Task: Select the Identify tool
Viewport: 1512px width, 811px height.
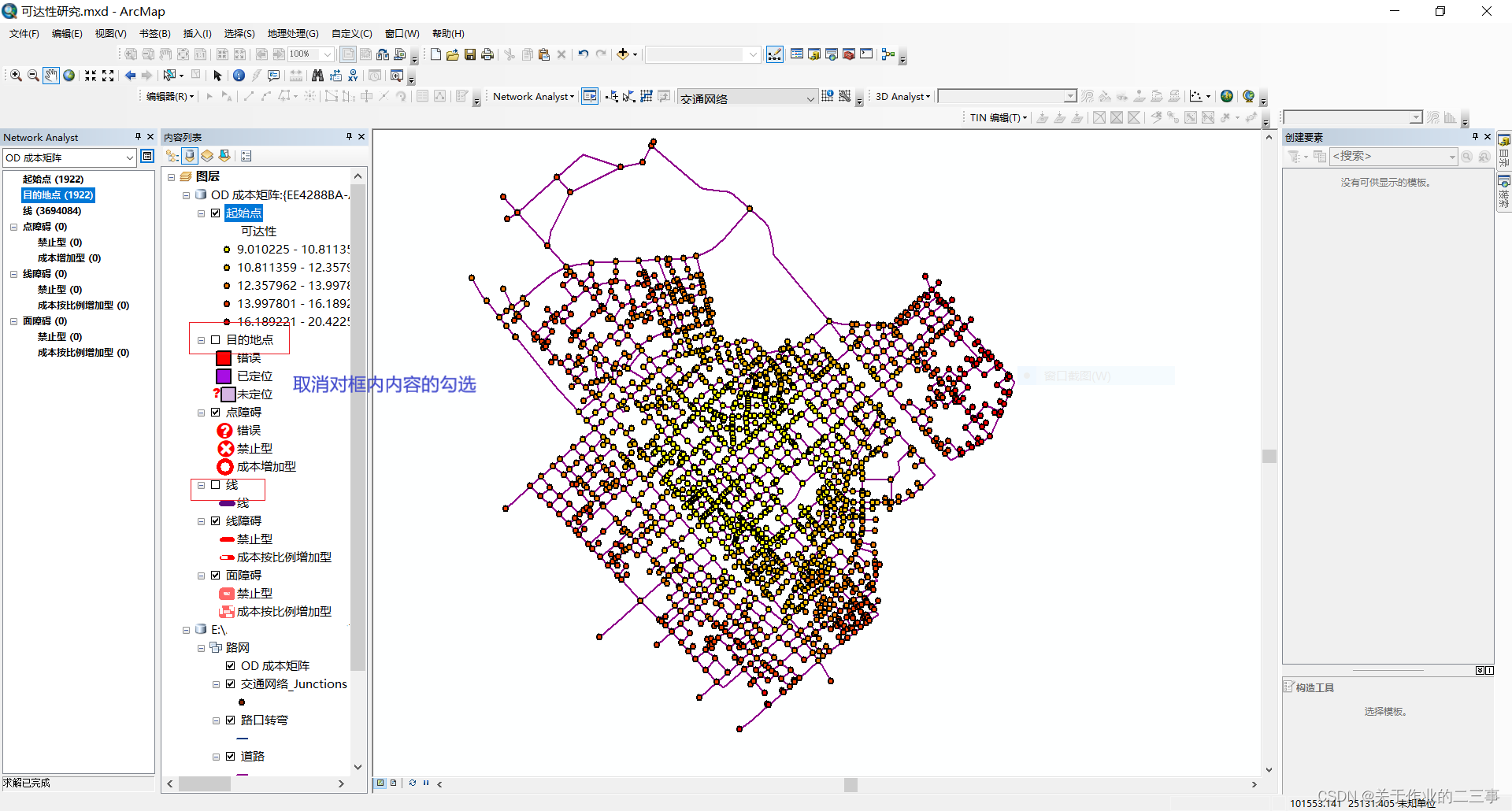Action: (x=239, y=76)
